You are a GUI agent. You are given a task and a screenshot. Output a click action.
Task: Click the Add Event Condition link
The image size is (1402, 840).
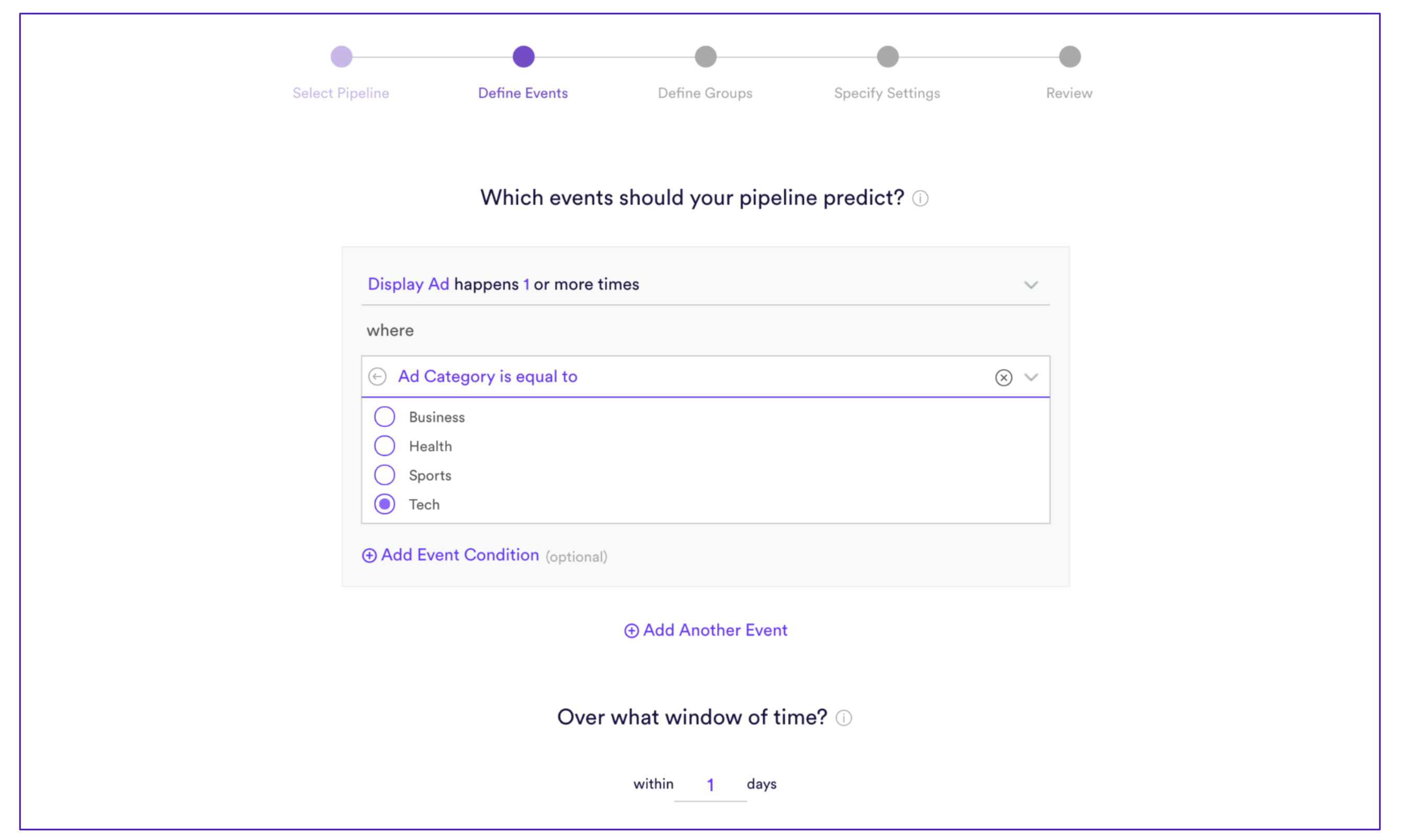[x=460, y=555]
